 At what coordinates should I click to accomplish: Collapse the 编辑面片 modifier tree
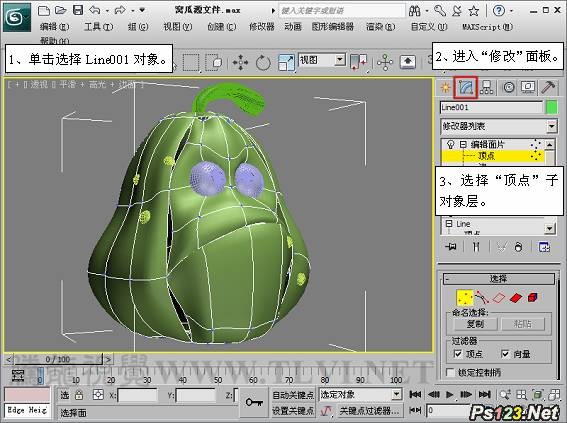coord(463,144)
